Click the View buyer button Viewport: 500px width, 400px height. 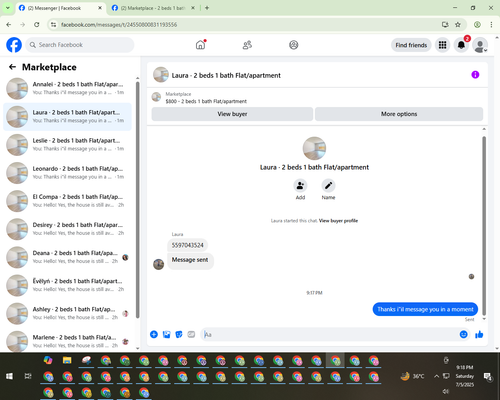coord(232,114)
